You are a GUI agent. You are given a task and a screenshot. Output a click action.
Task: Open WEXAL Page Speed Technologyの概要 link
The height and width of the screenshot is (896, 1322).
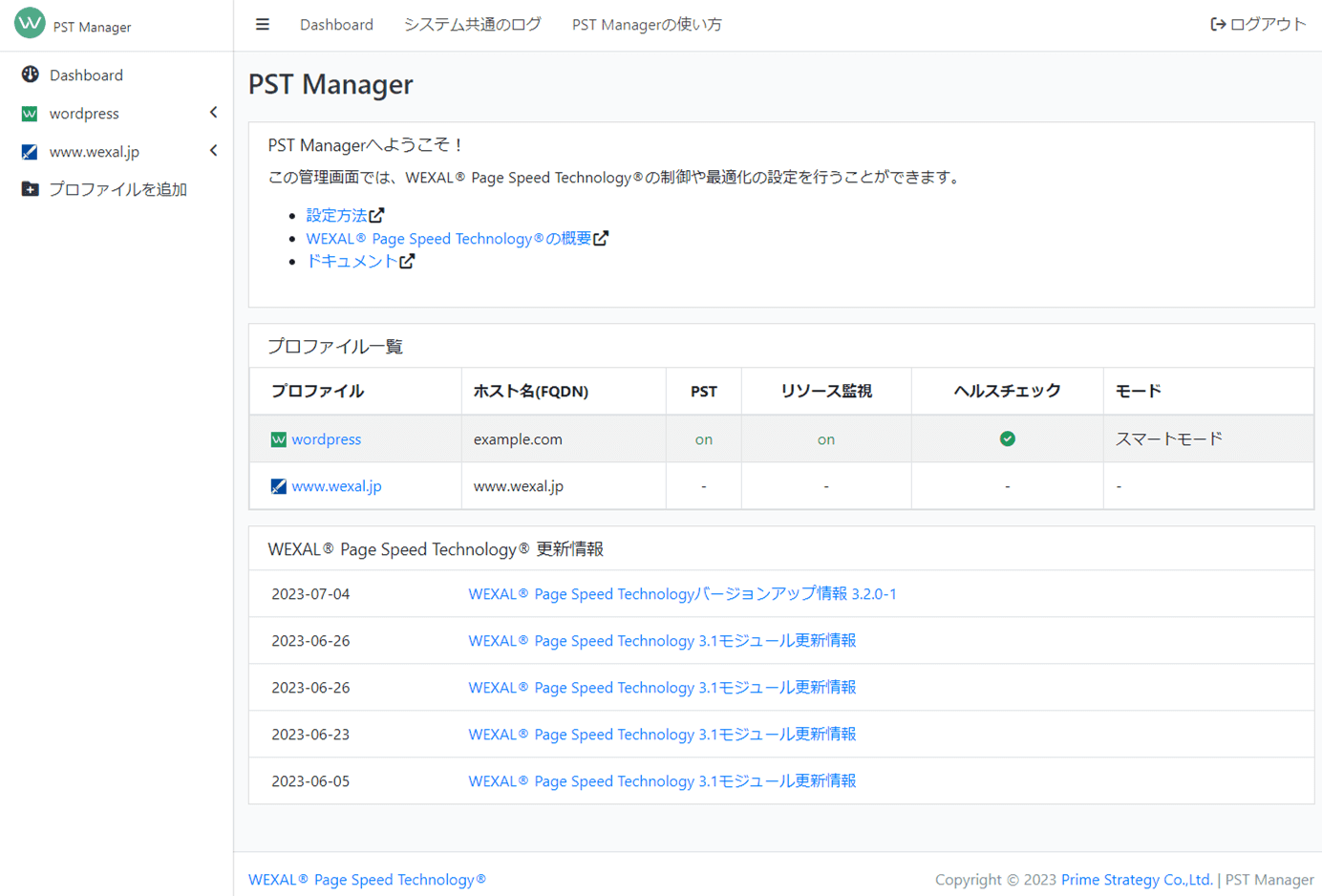point(449,239)
